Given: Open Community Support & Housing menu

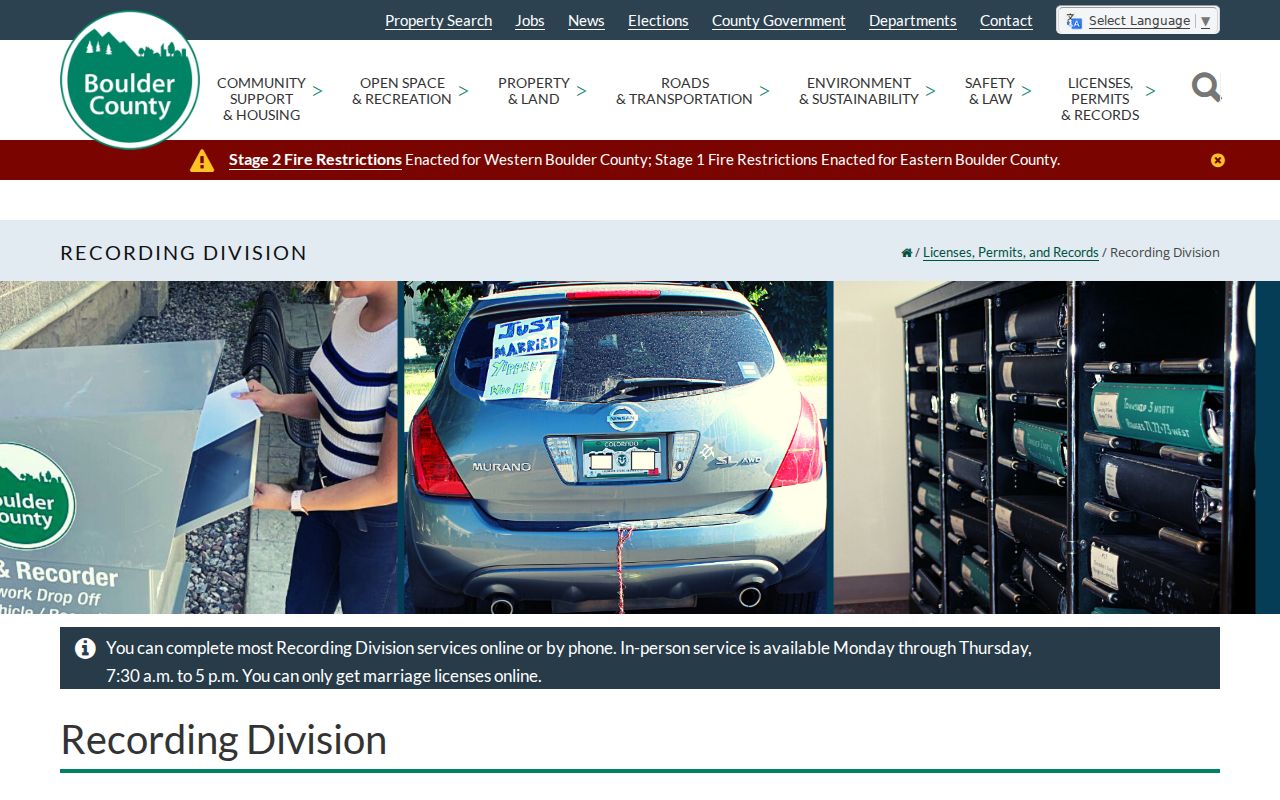Looking at the screenshot, I should pyautogui.click(x=261, y=99).
